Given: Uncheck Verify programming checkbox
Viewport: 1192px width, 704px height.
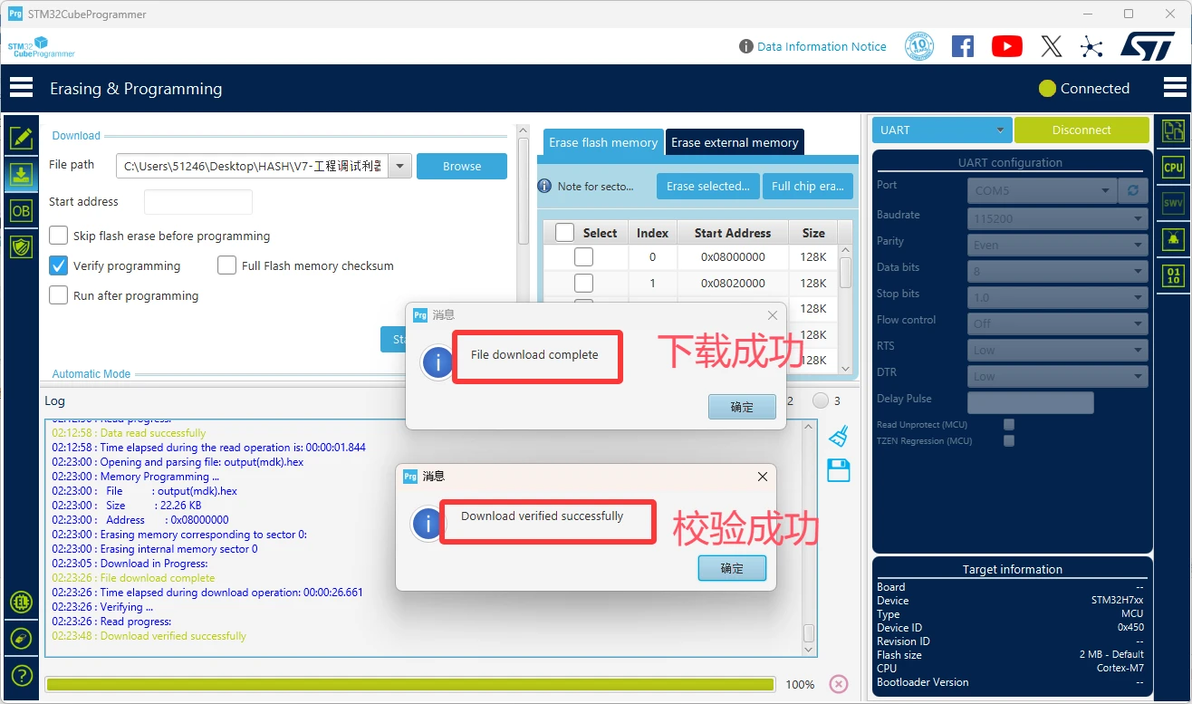Looking at the screenshot, I should pyautogui.click(x=59, y=265).
